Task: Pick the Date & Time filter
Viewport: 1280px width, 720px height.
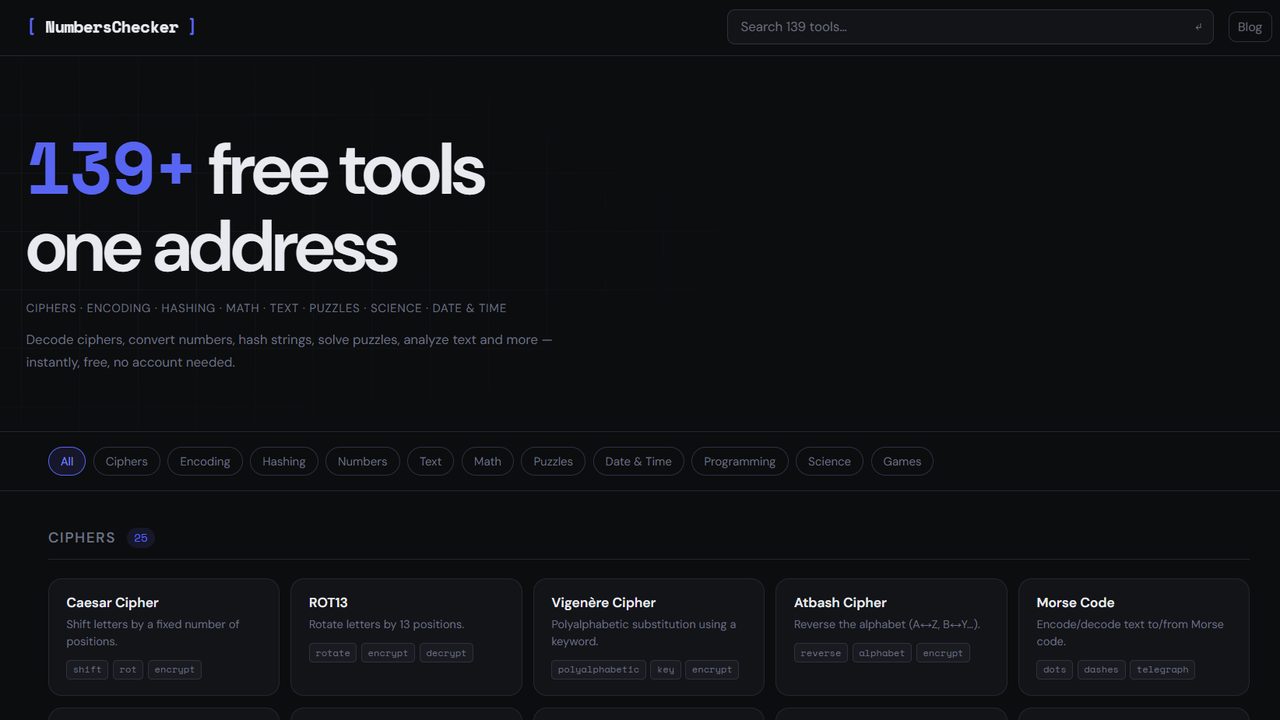Action: 638,461
